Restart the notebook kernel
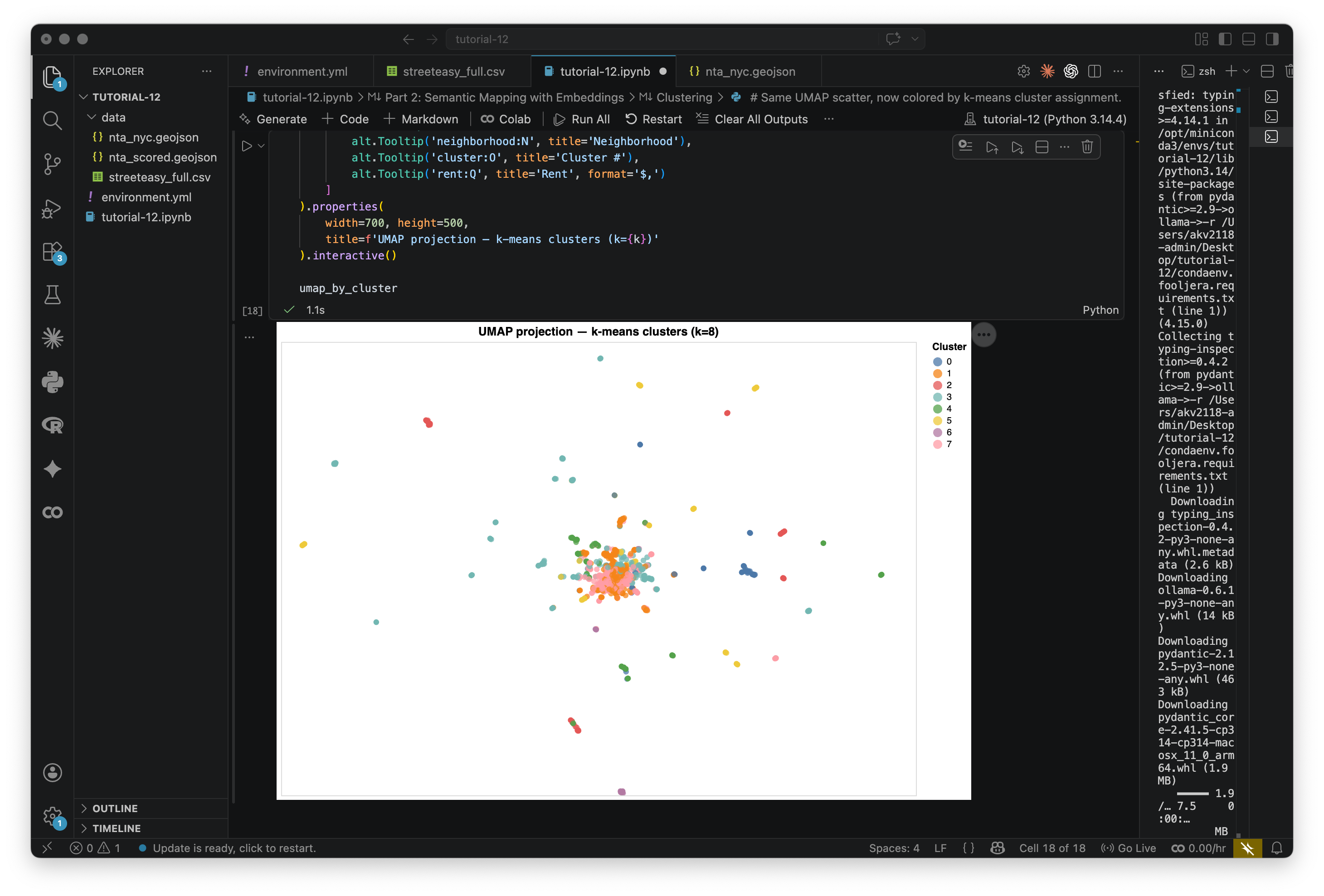The image size is (1324, 896). [653, 119]
